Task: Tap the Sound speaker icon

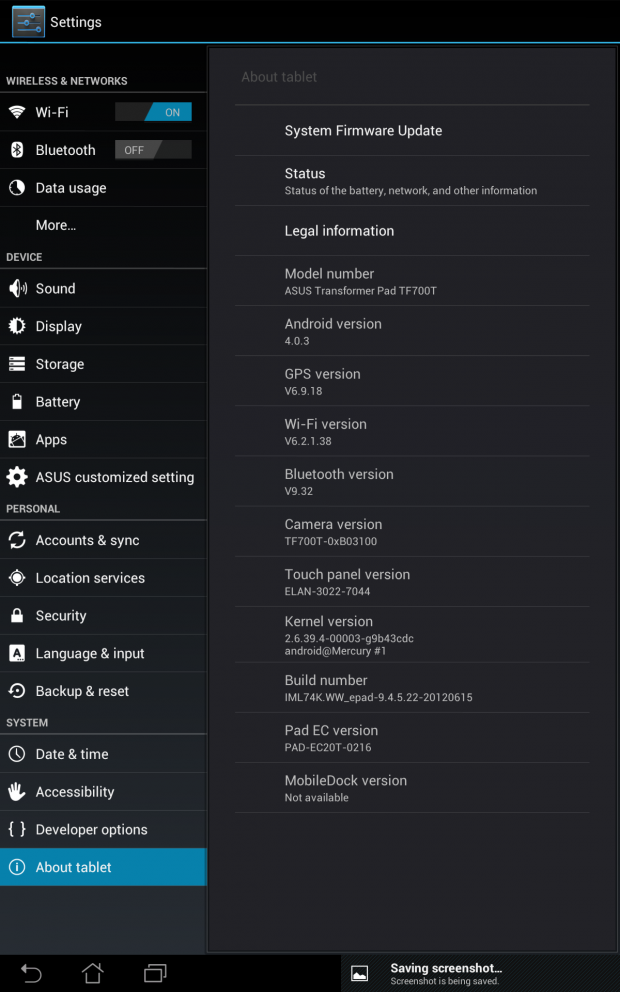Action: [x=17, y=289]
